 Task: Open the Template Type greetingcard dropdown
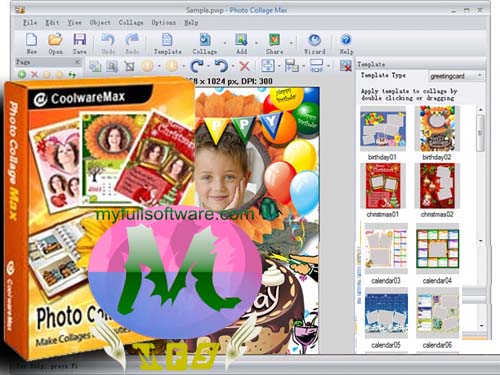(x=456, y=76)
